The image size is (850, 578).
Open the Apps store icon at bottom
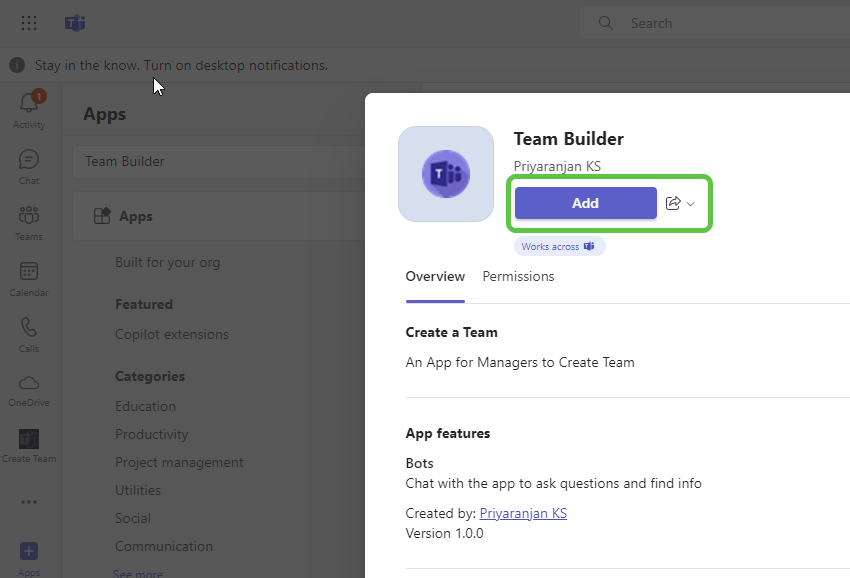tap(29, 553)
